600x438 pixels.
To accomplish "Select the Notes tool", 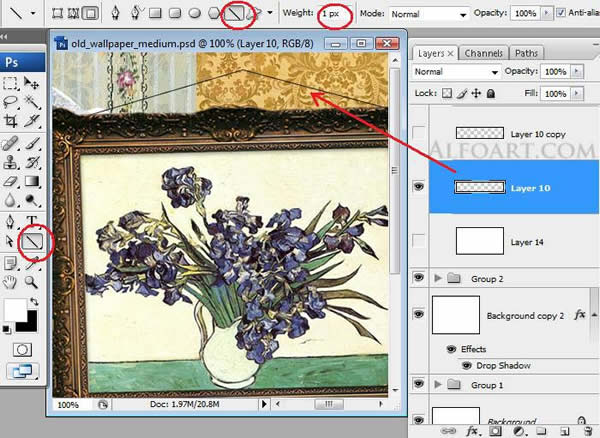I will [x=10, y=263].
